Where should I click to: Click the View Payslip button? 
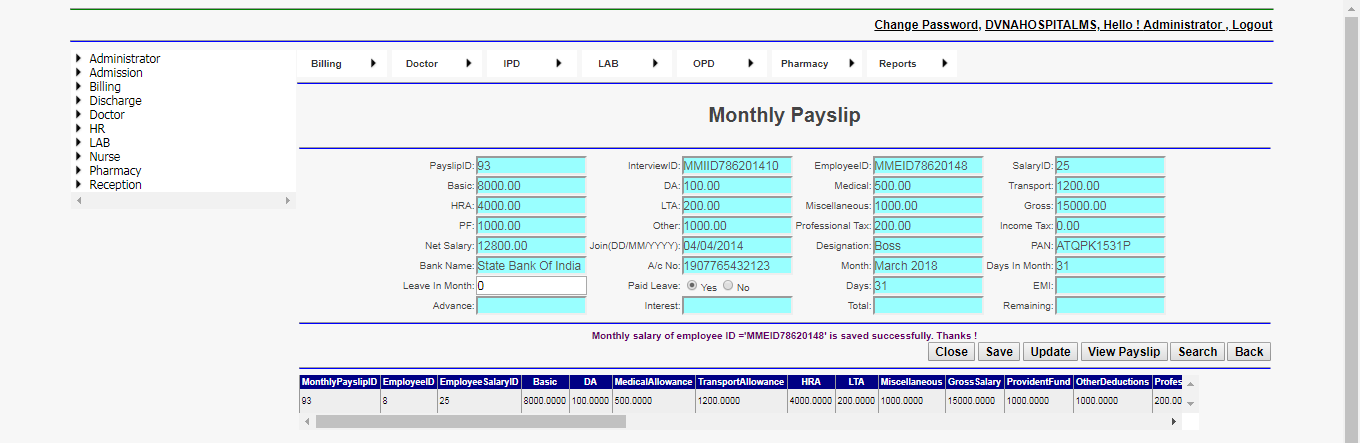pos(1123,352)
